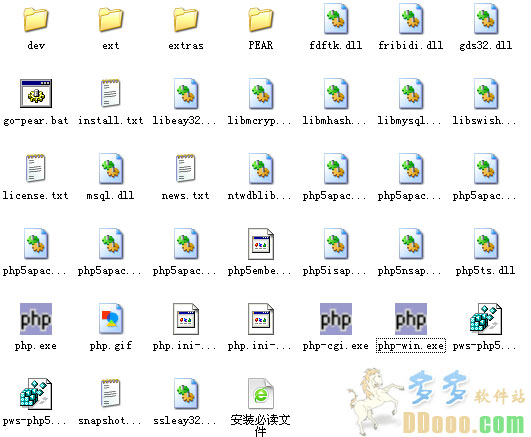The height and width of the screenshot is (437, 531).
Task: Select the php5ts.dll file icon
Action: (486, 244)
